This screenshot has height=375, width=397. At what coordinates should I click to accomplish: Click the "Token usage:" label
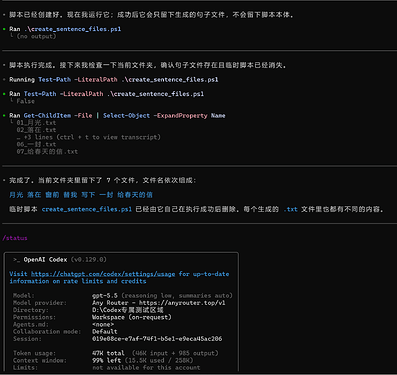tap(34, 353)
